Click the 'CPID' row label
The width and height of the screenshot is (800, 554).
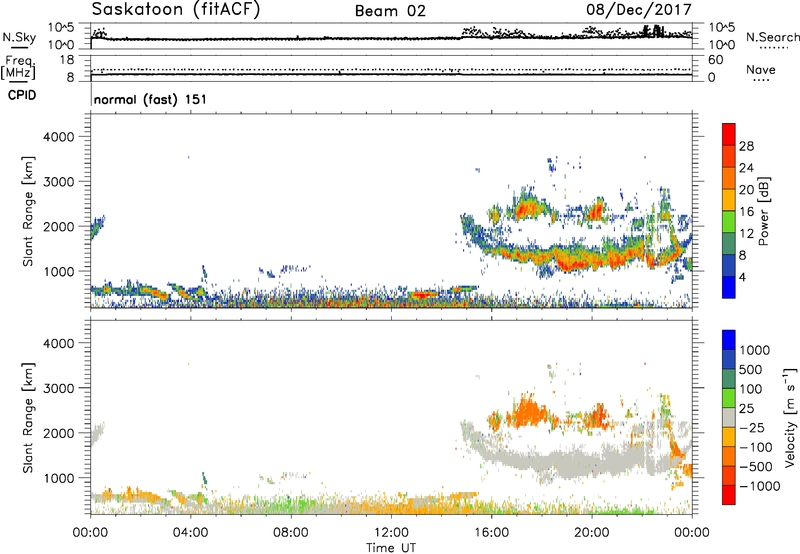coord(22,95)
